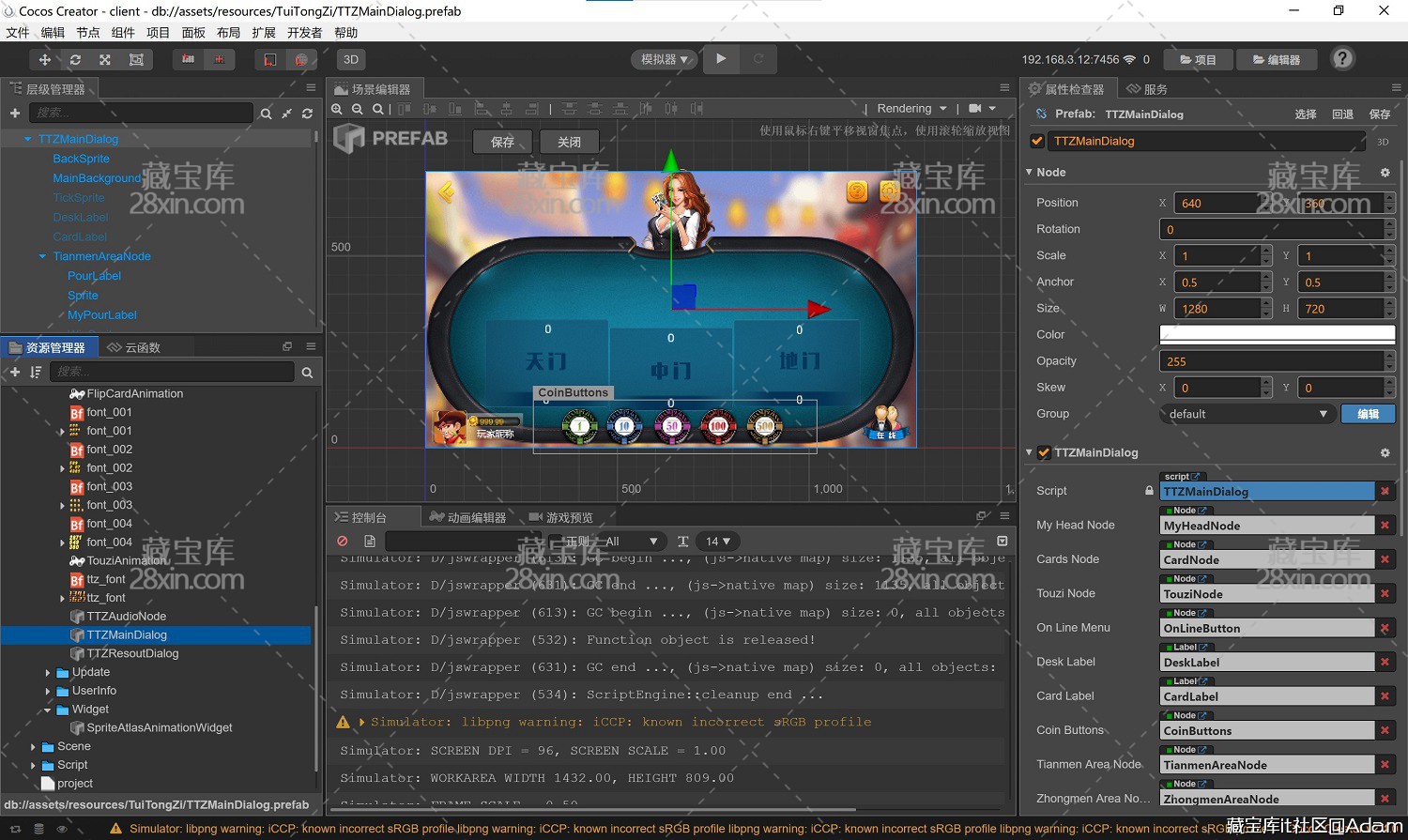This screenshot has width=1408, height=840.
Task: Open the node Color swatch
Action: coord(1277,334)
